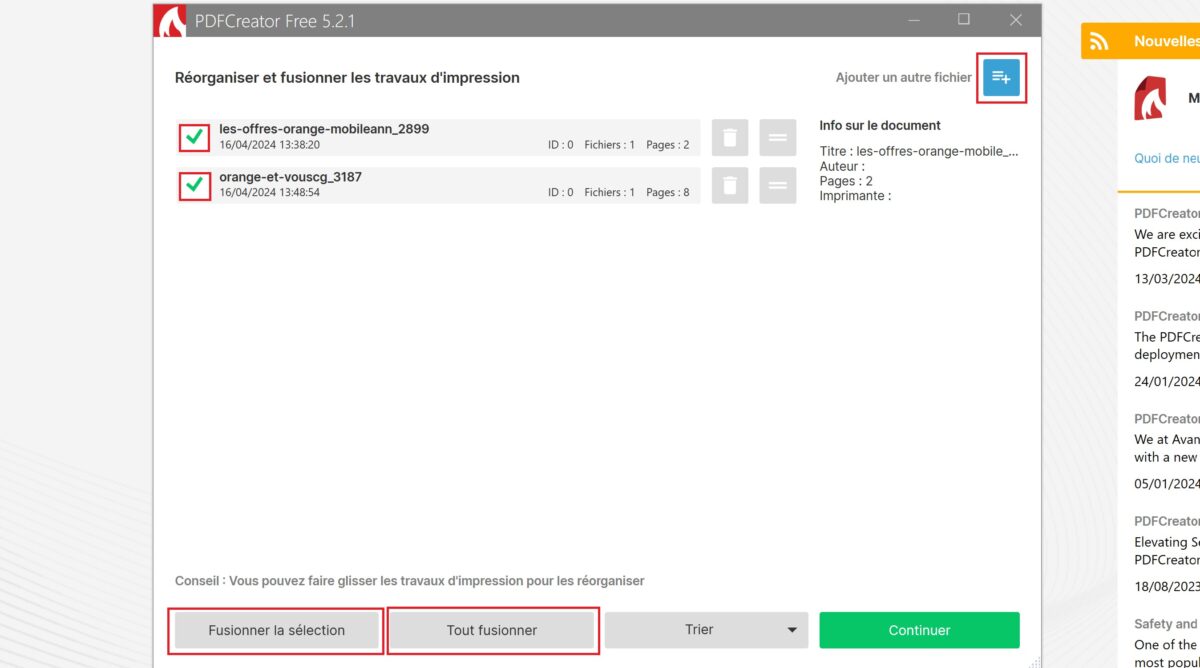Click the Imprimante field in document info

click(x=855, y=196)
